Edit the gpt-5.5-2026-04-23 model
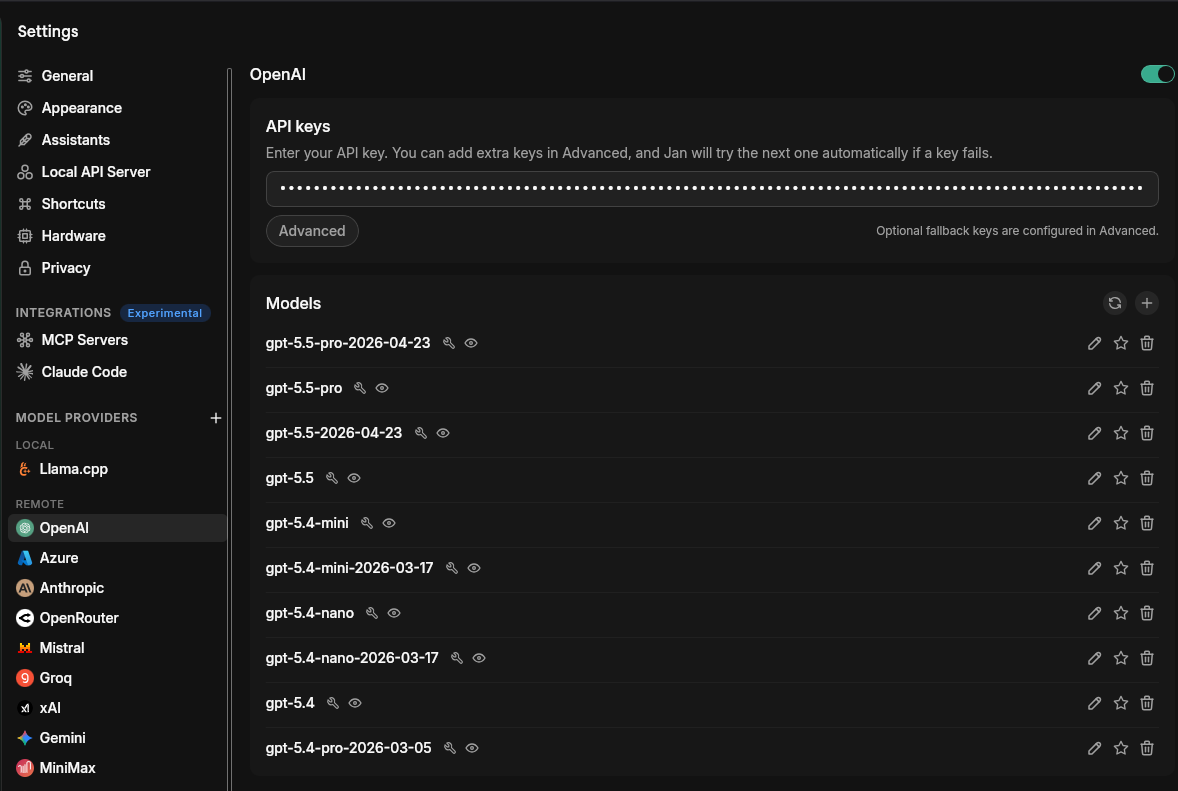1178x791 pixels. (1095, 433)
